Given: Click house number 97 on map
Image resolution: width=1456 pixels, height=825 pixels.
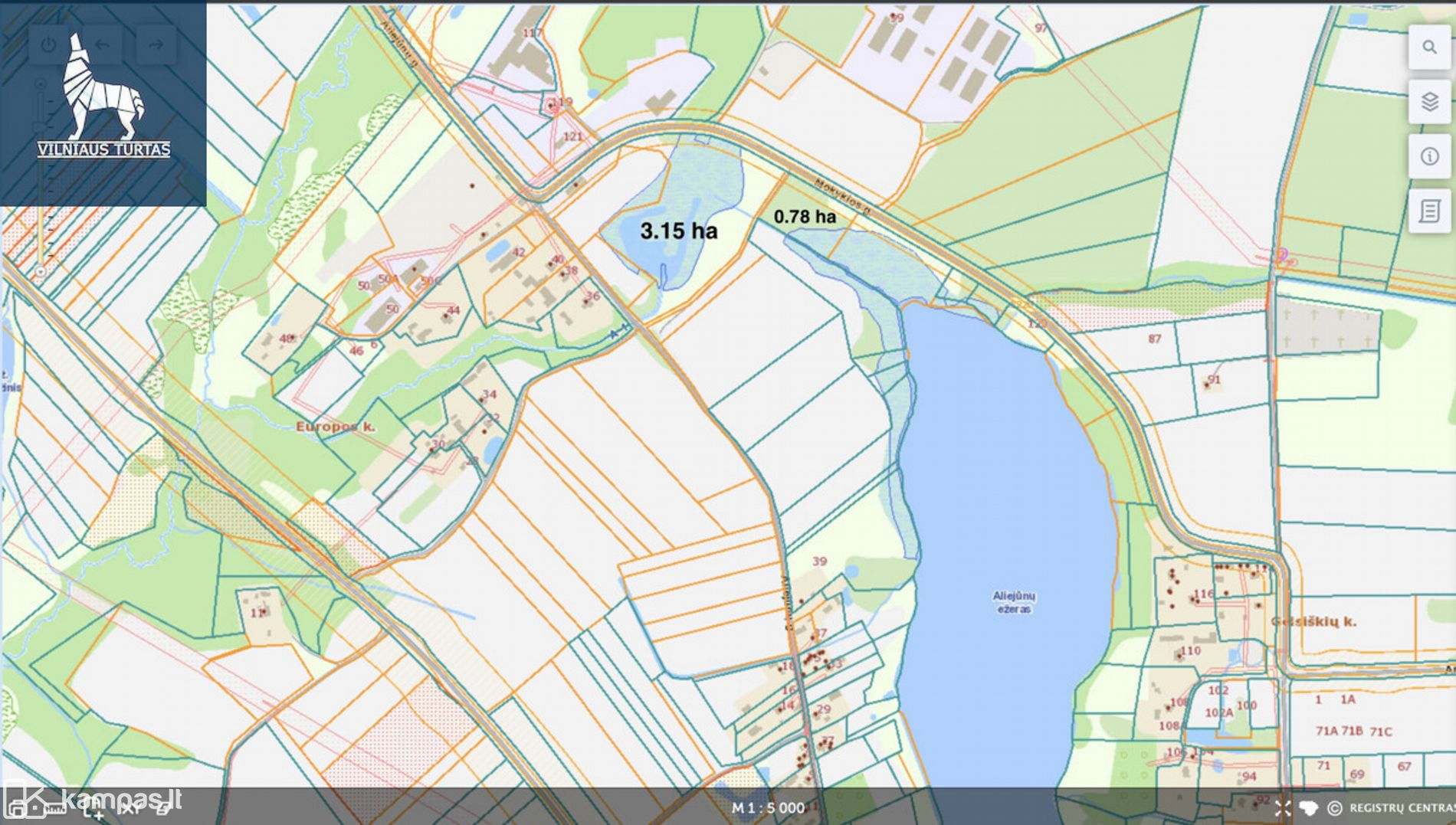Looking at the screenshot, I should [x=1041, y=28].
